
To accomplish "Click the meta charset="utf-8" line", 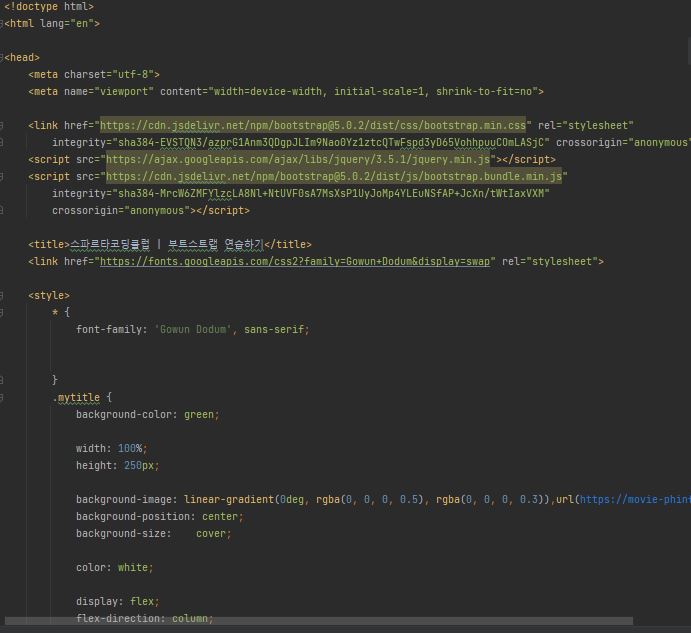I will tap(94, 74).
